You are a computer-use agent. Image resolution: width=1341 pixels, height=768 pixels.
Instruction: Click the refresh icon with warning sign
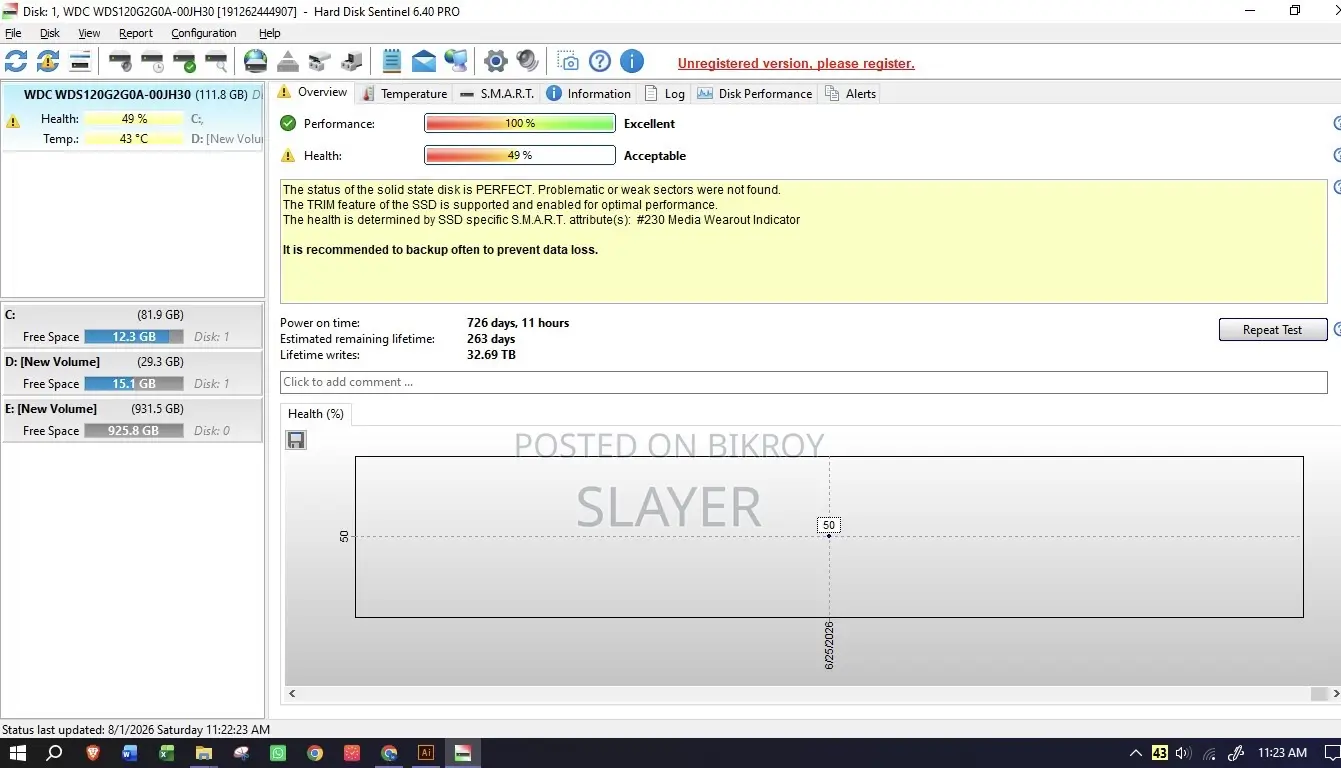pyautogui.click(x=48, y=62)
